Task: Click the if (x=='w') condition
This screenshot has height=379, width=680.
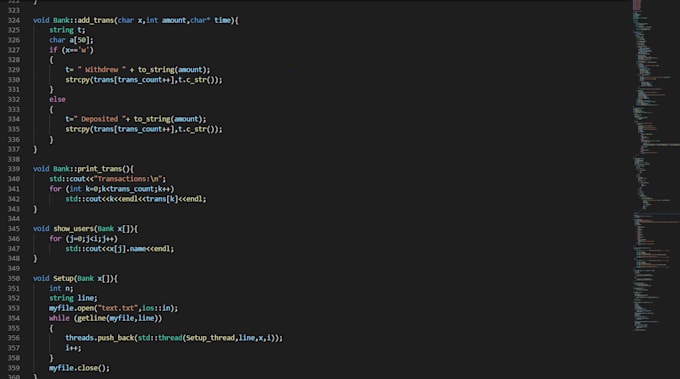Action: coord(71,50)
